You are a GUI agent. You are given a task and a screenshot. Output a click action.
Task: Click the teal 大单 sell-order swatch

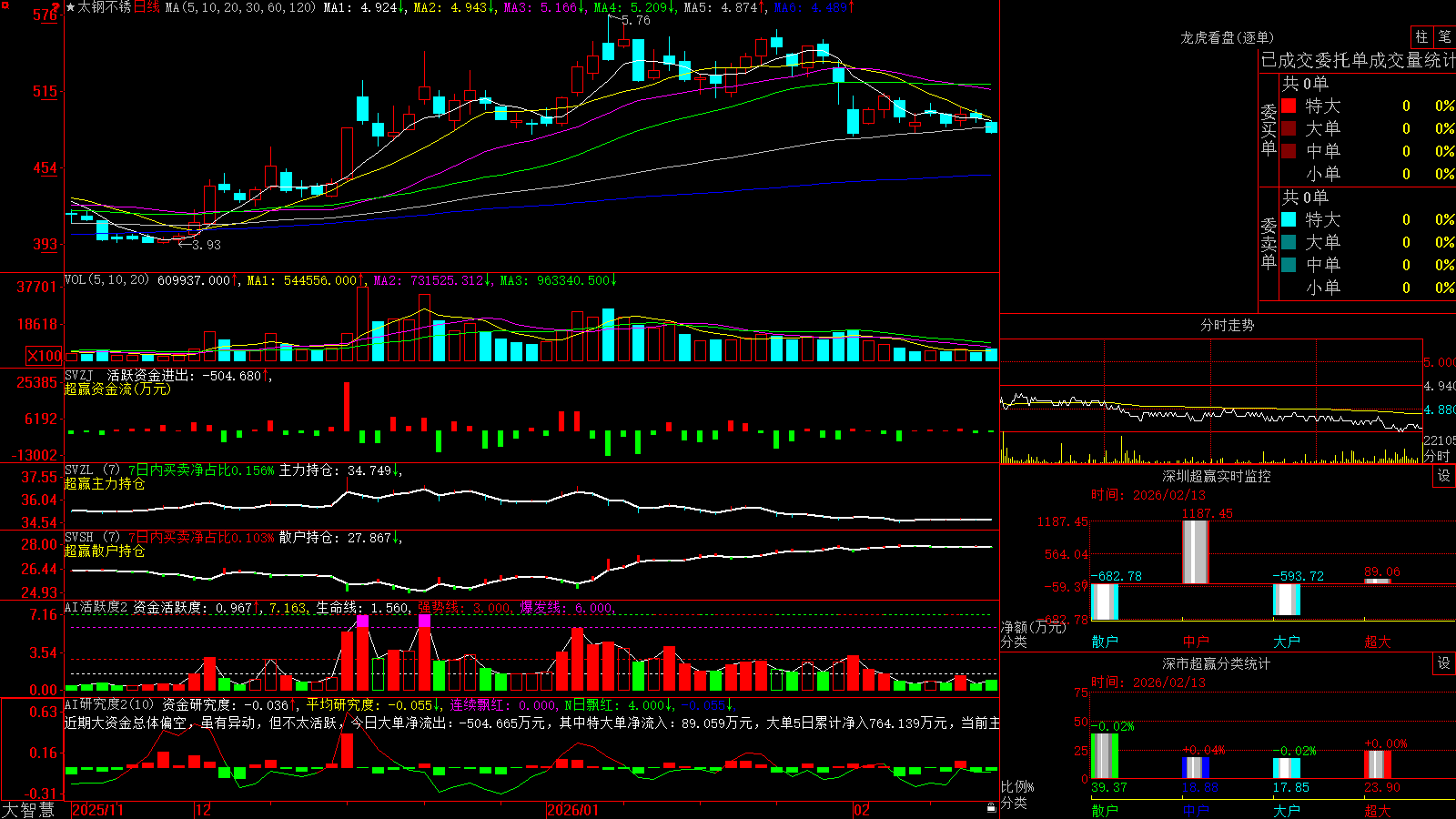(x=1289, y=242)
